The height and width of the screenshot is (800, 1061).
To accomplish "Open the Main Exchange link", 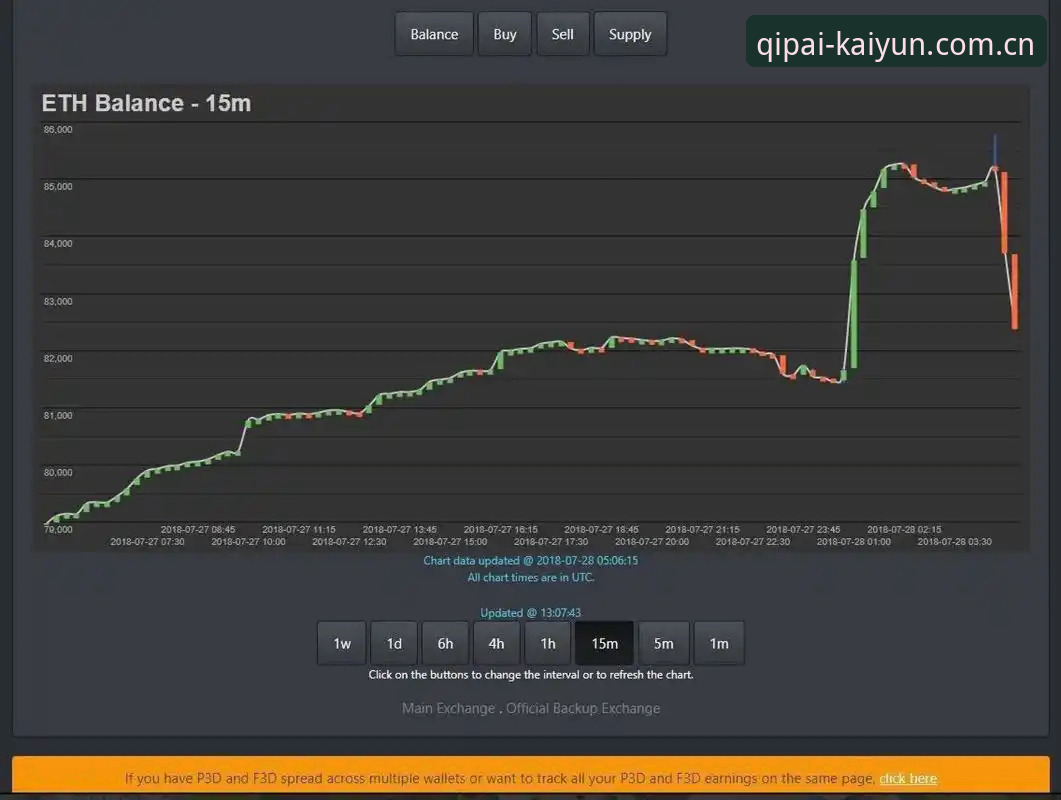I will click(x=449, y=708).
